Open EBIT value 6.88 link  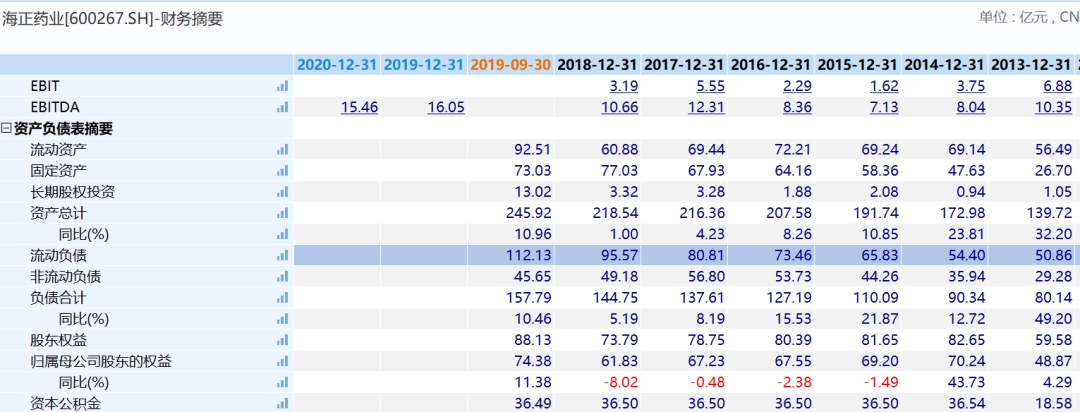(x=1058, y=86)
